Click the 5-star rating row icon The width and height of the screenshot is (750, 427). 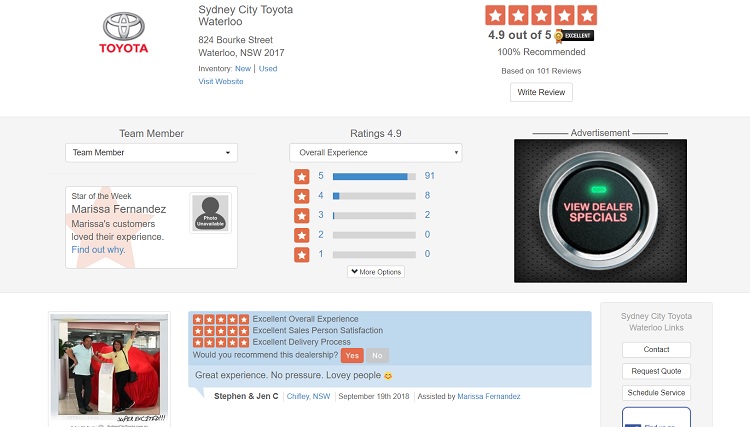pyautogui.click(x=301, y=176)
